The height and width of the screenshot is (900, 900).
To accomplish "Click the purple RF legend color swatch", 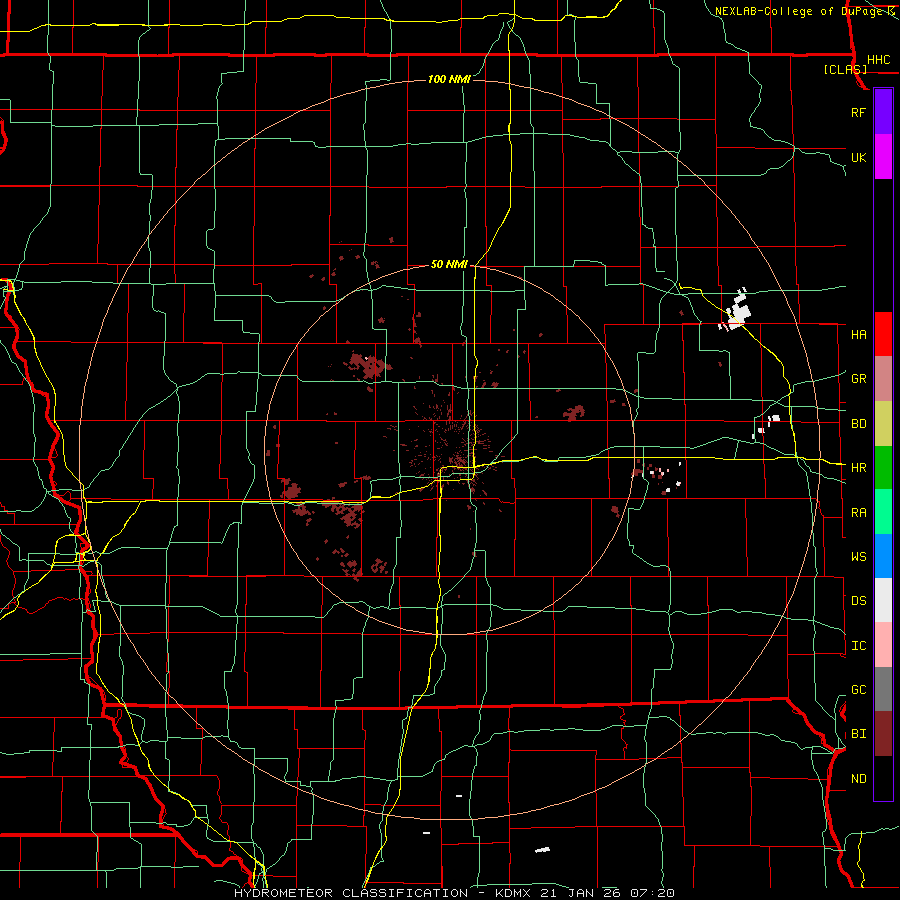I will (x=883, y=112).
